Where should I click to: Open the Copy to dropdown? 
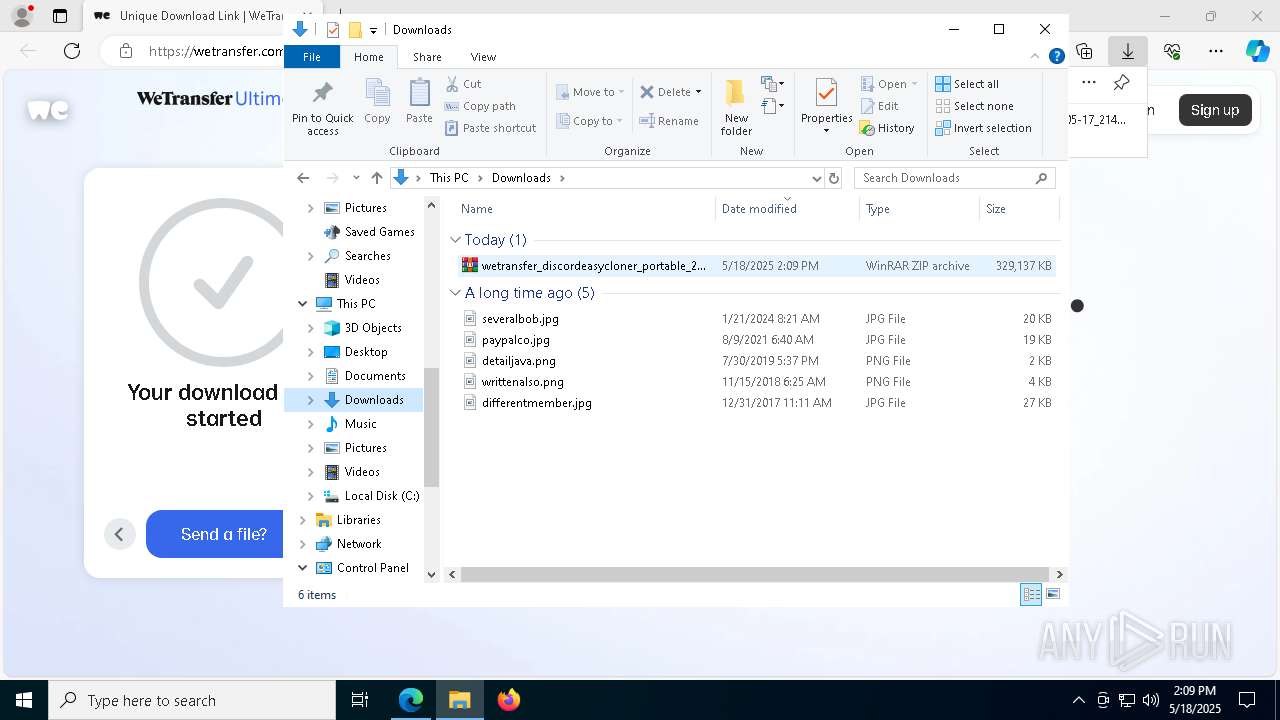click(589, 121)
